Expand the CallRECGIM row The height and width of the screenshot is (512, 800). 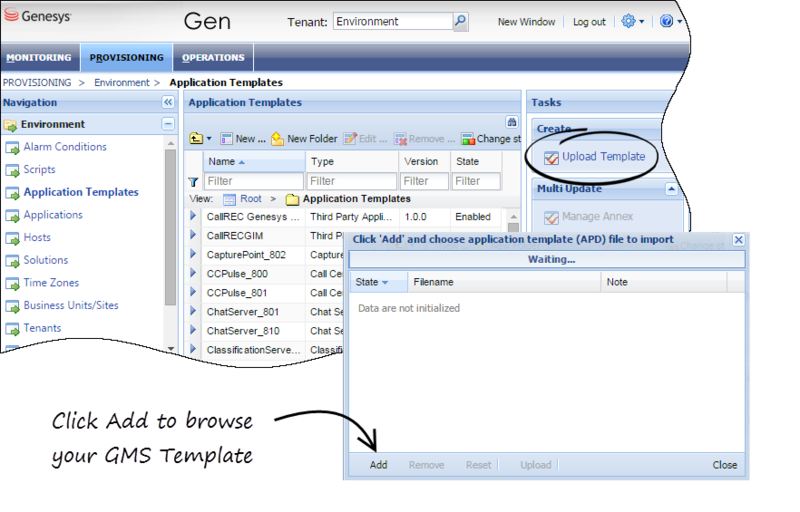pyautogui.click(x=193, y=235)
